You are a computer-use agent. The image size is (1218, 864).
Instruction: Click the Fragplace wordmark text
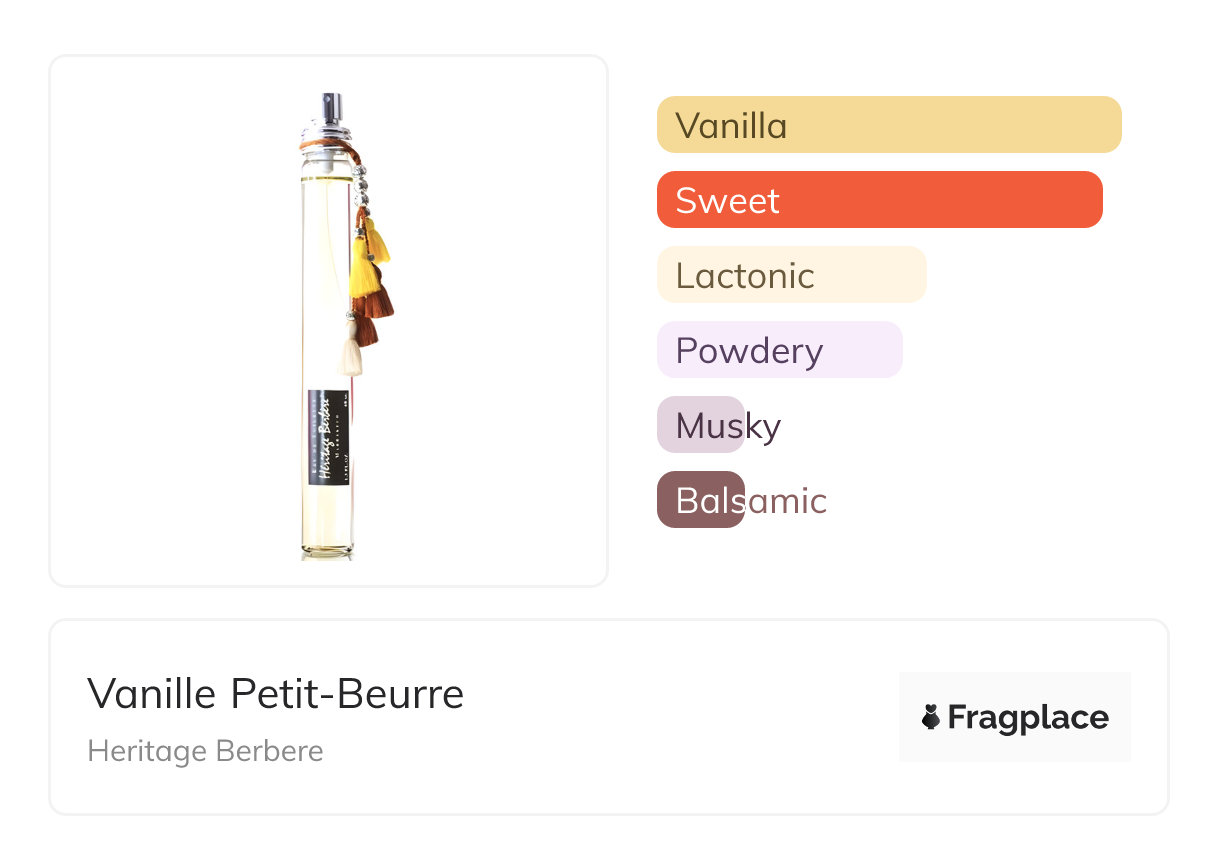click(x=1028, y=717)
